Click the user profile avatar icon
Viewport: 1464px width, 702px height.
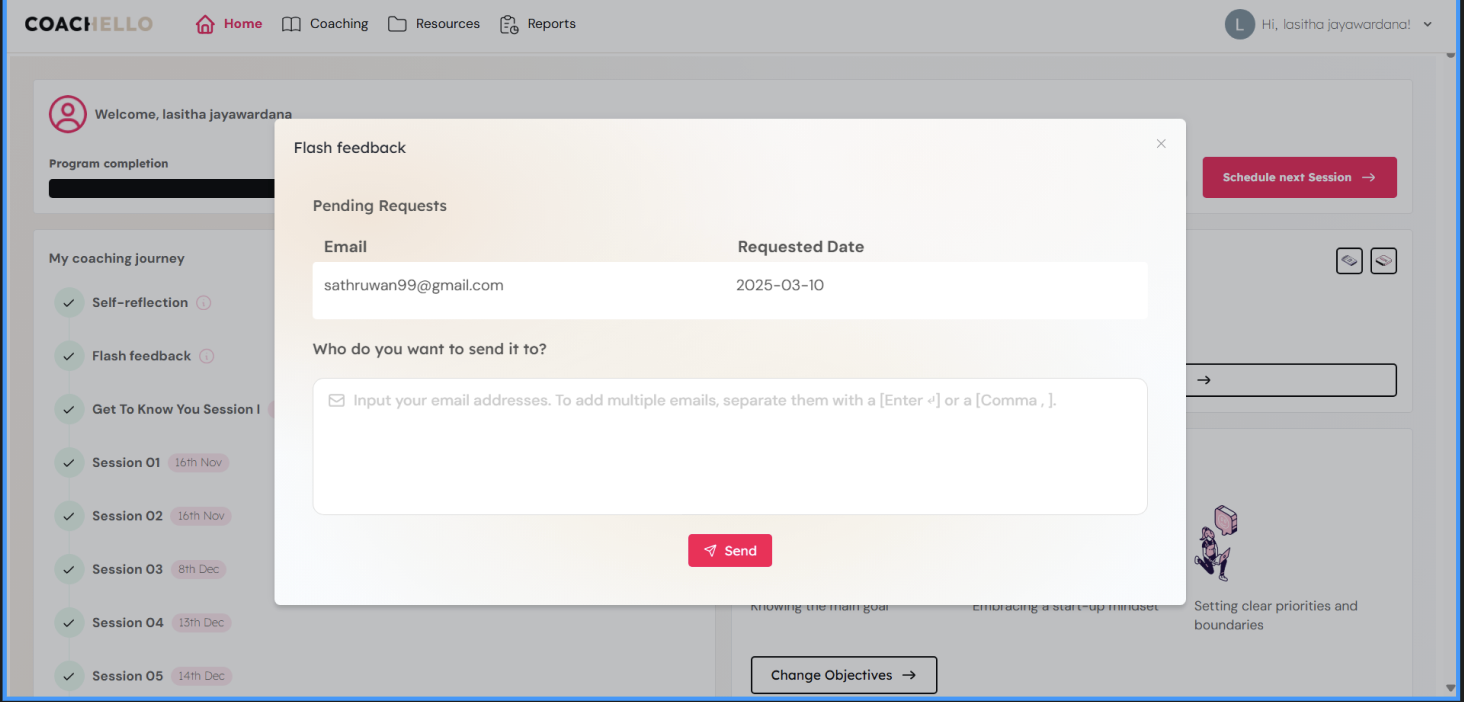point(1239,24)
